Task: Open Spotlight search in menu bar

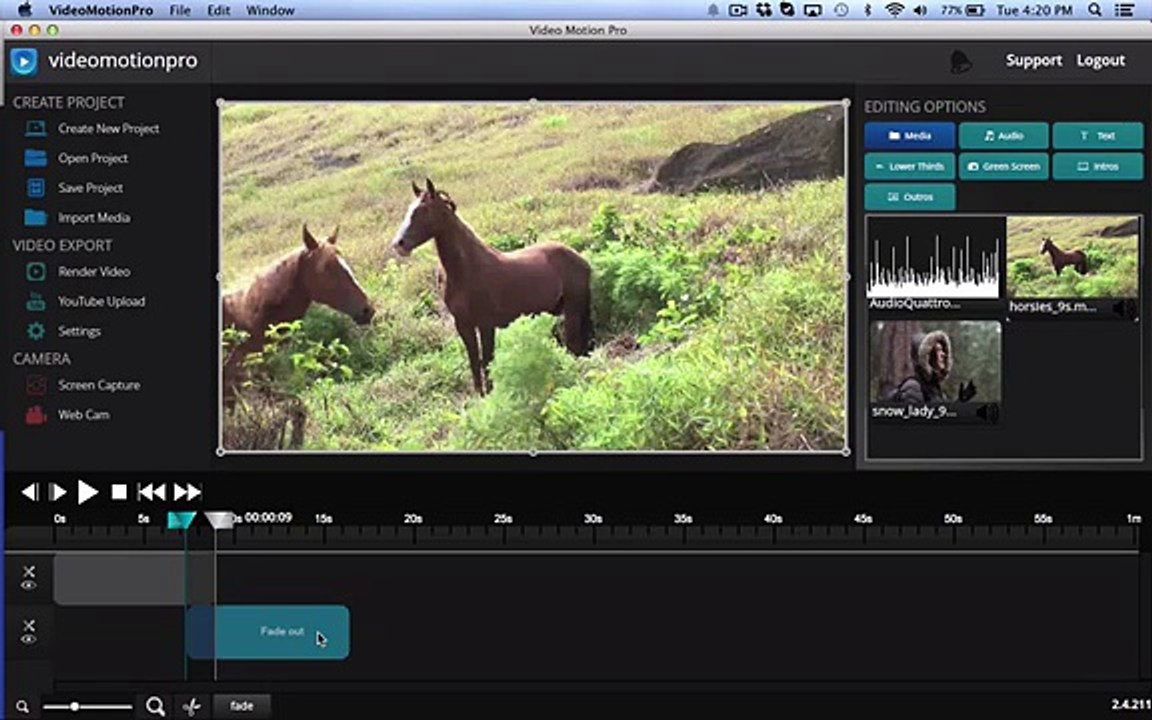Action: coord(1095,10)
